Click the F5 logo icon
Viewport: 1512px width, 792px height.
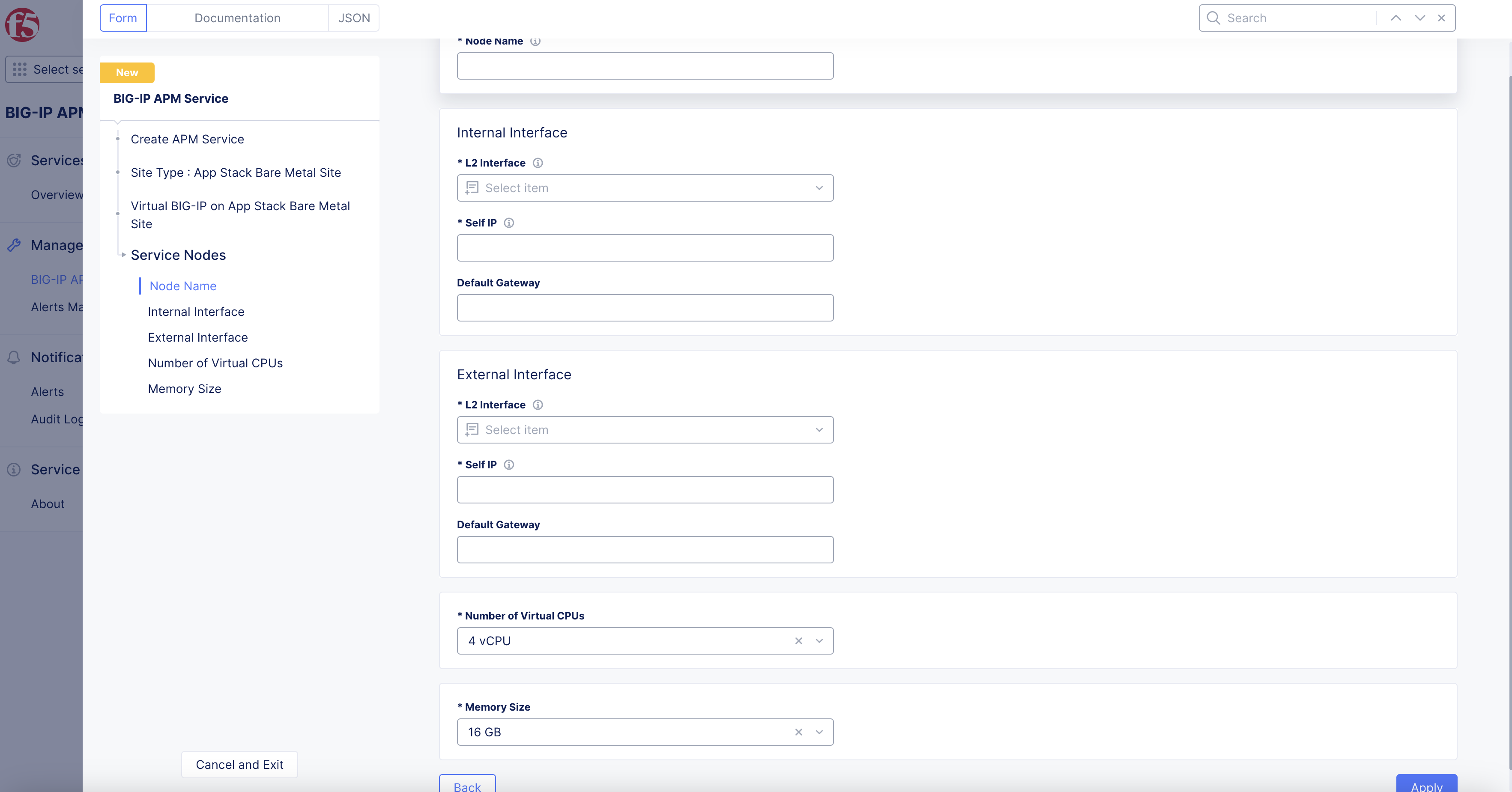(22, 25)
